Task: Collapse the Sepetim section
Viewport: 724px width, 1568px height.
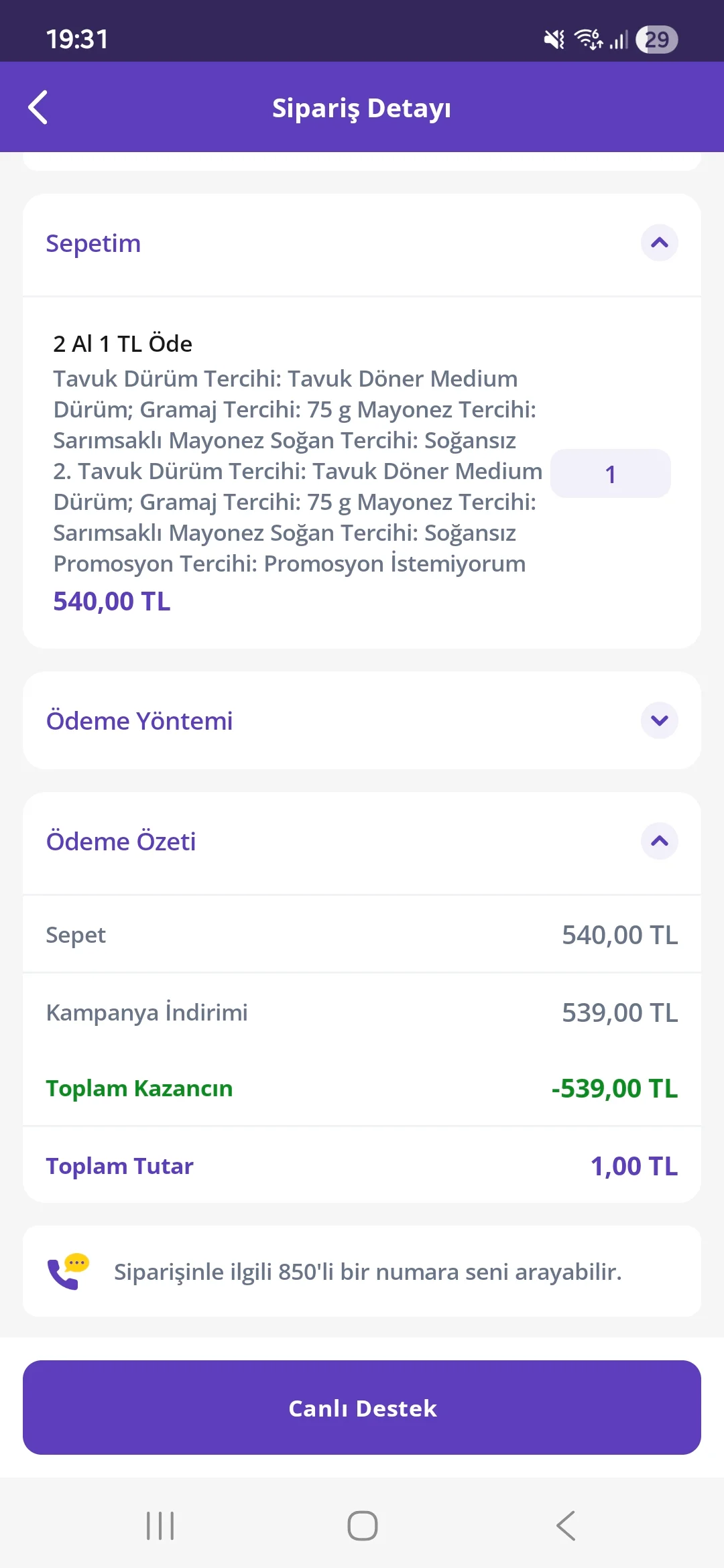Action: click(x=660, y=243)
